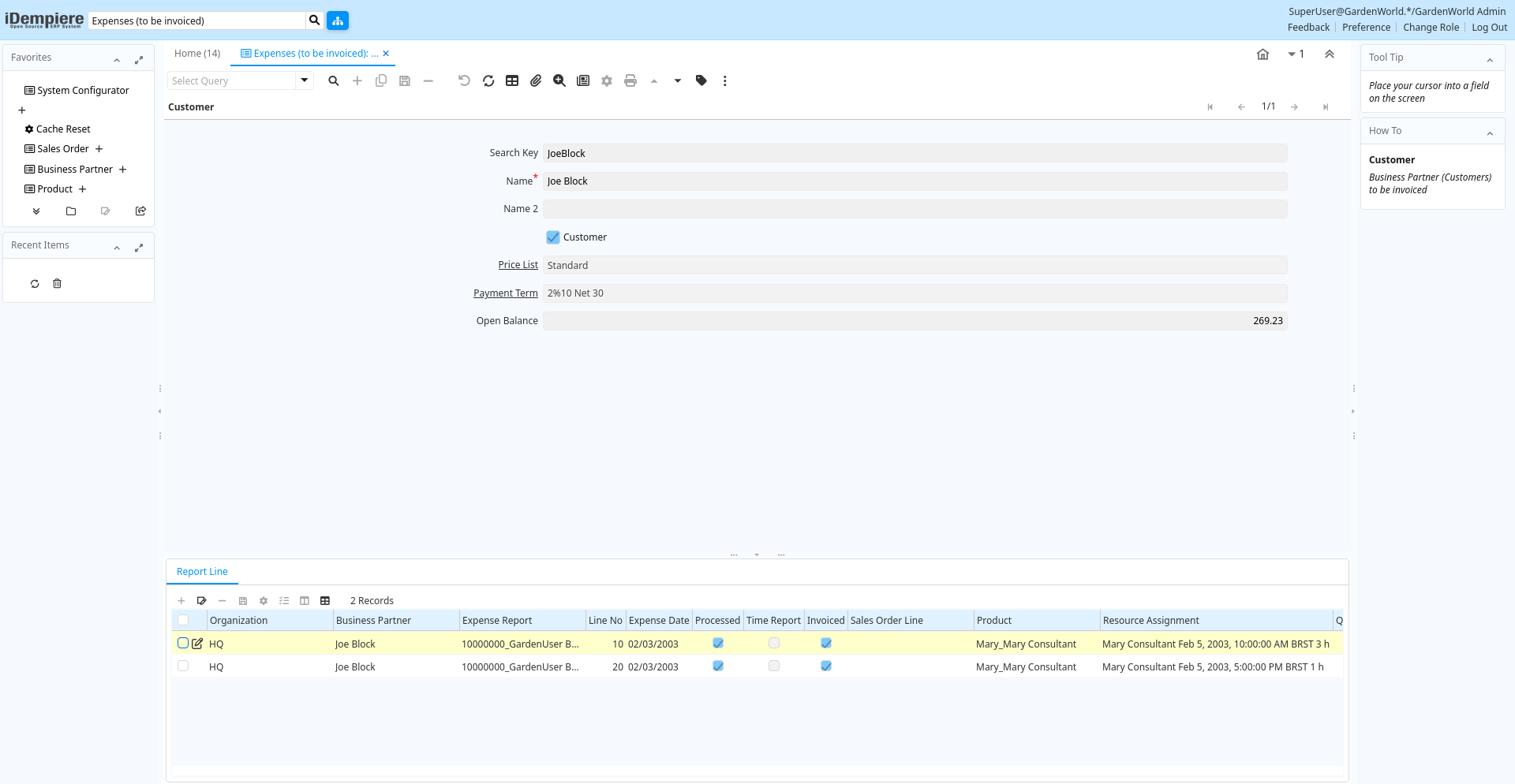
Task: Open the Select Query dropdown
Action: [305, 80]
